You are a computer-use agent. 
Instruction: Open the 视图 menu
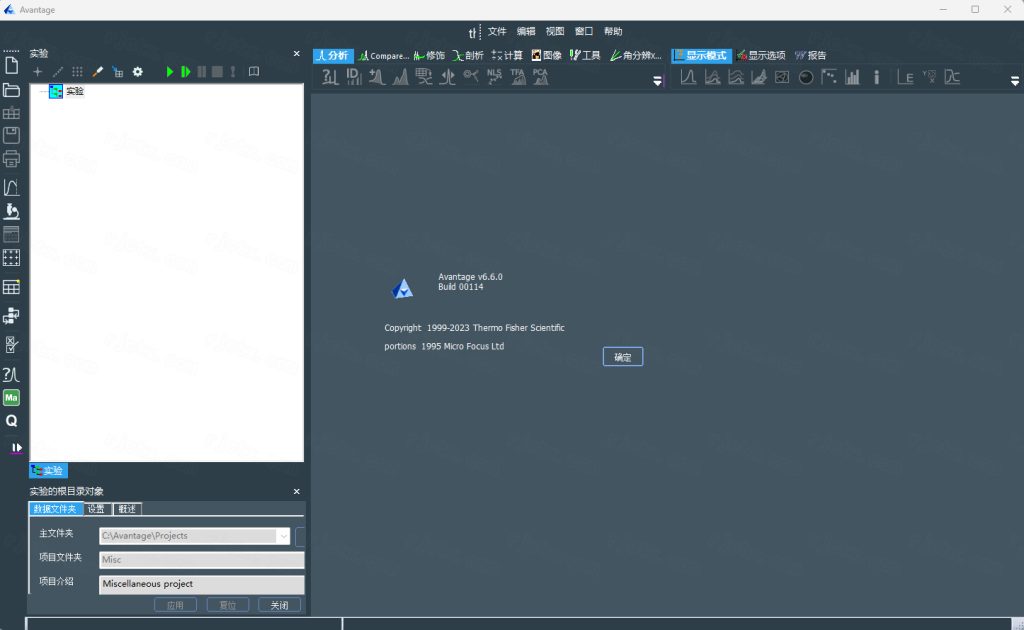[x=555, y=31]
